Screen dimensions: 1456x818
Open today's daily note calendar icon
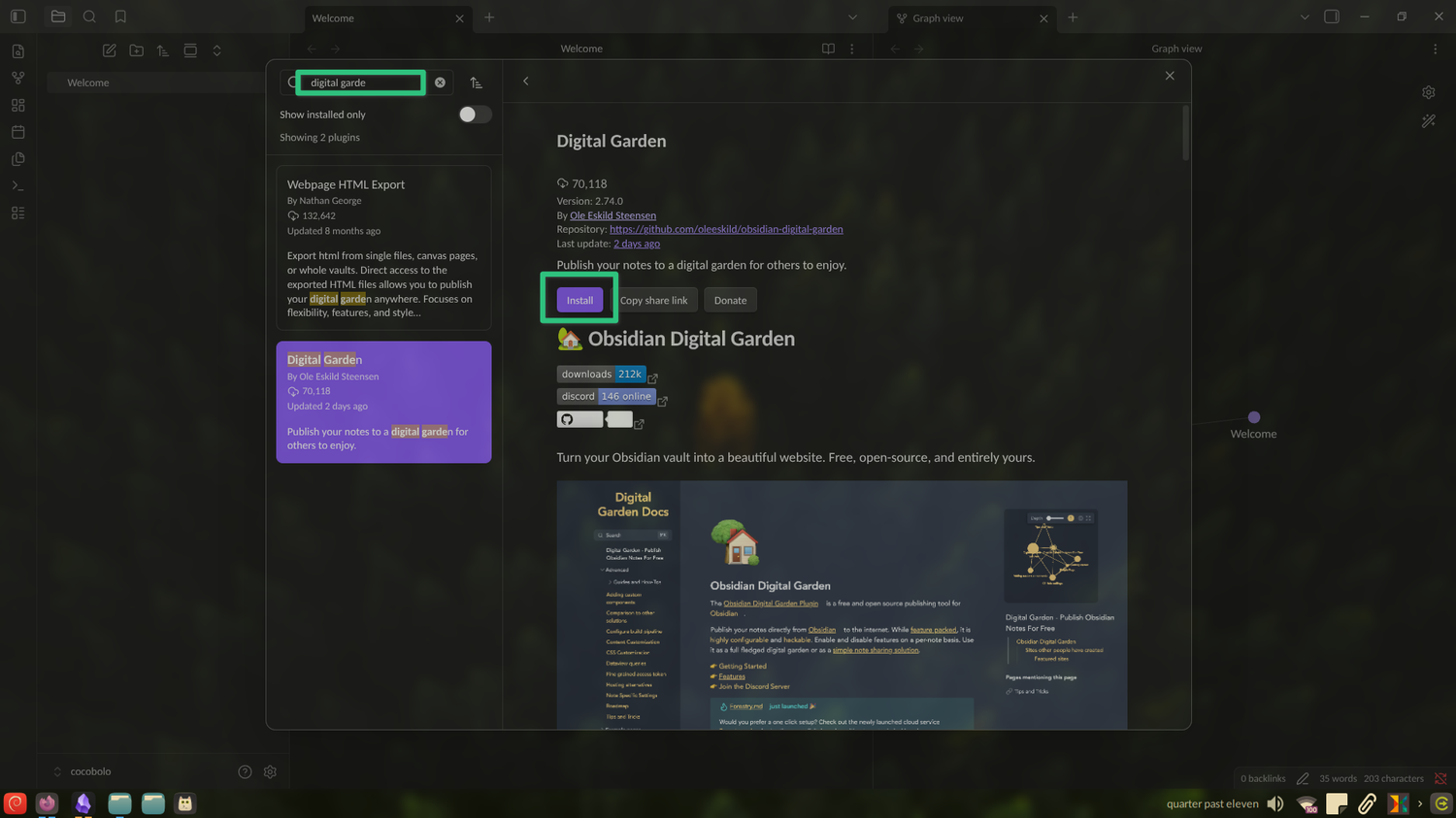[18, 132]
